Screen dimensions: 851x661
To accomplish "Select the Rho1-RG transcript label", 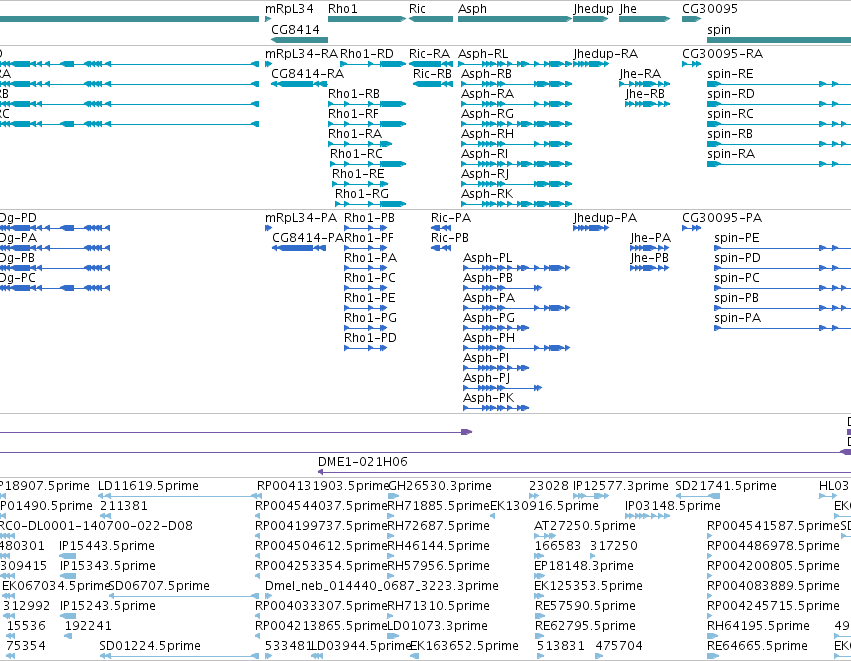I will (362, 194).
